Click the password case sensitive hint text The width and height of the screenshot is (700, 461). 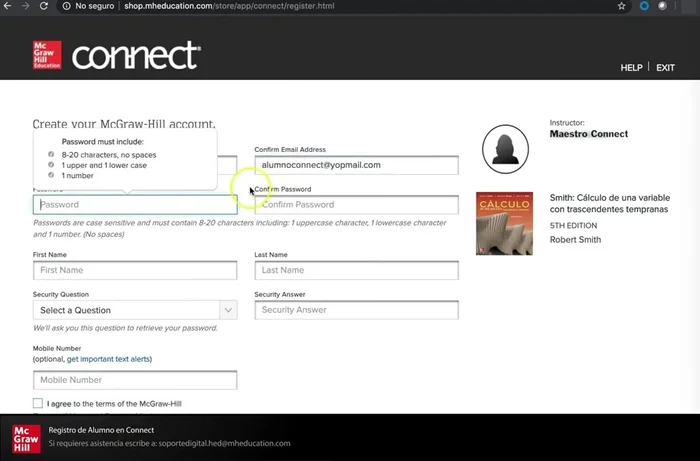[x=240, y=228]
